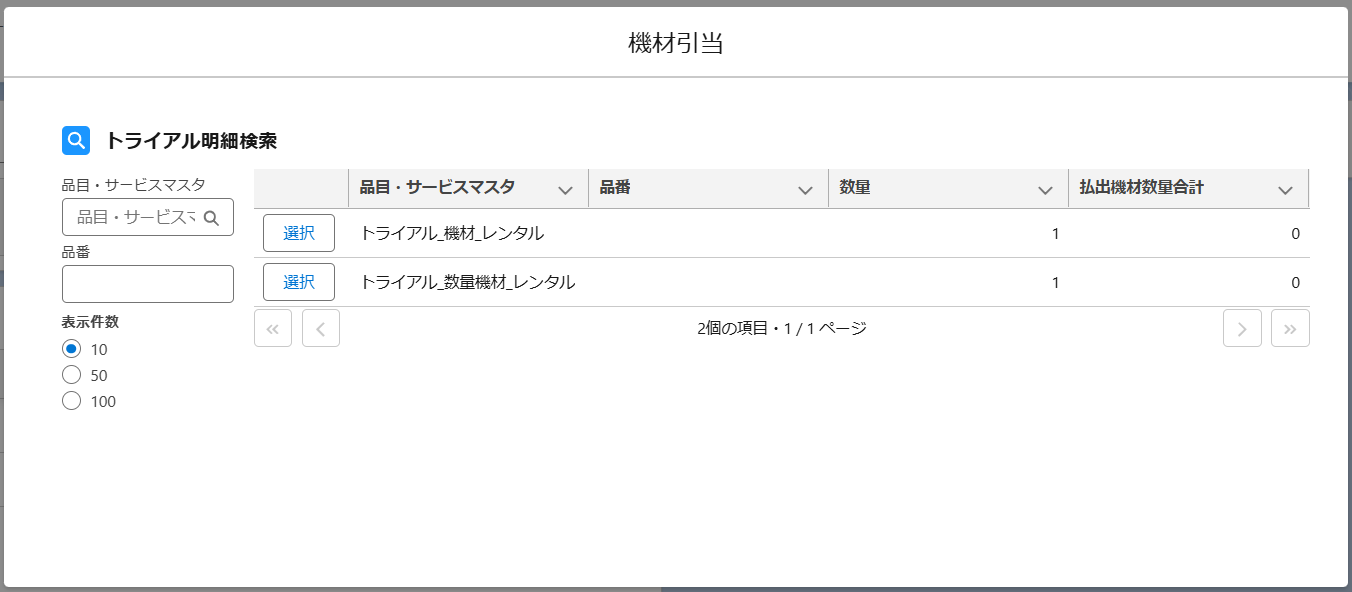Click the トライアル_数量機材_レンタル item name cell
1352x592 pixels.
tap(467, 283)
